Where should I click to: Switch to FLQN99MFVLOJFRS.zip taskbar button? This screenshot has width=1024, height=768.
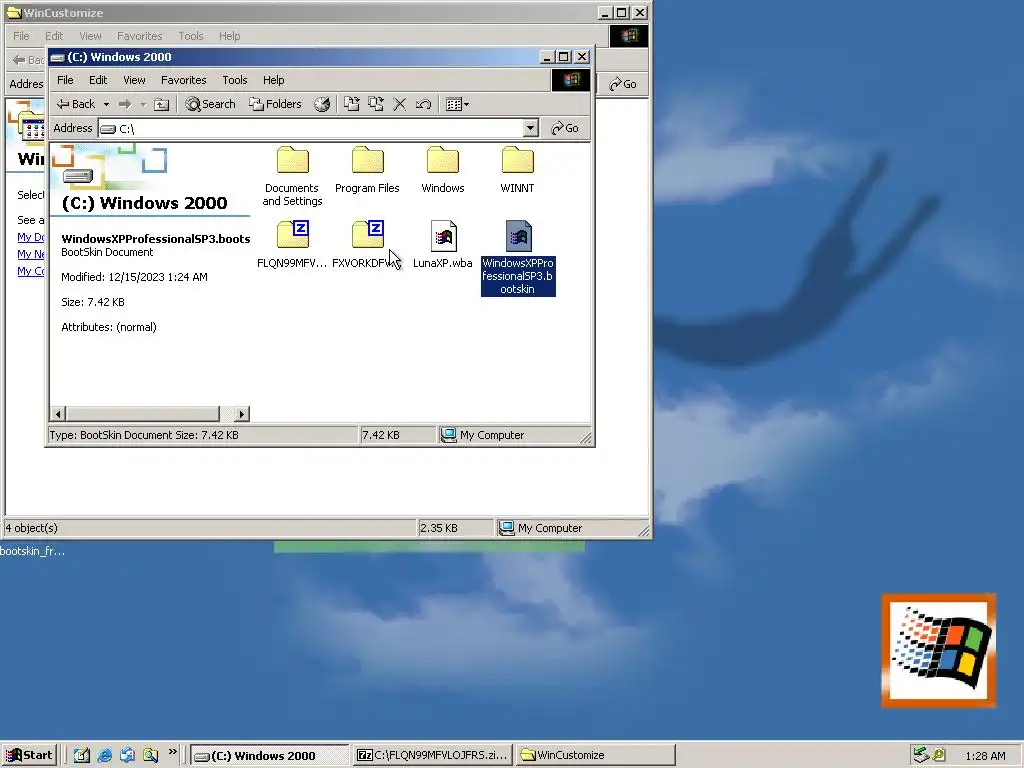click(432, 756)
